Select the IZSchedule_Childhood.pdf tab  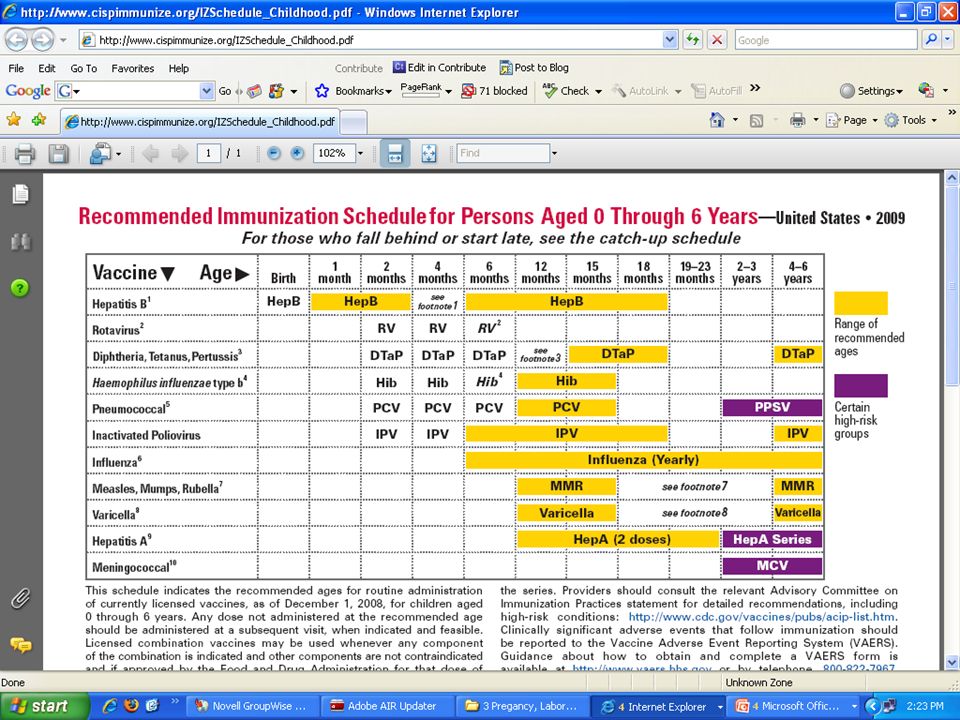coord(200,121)
